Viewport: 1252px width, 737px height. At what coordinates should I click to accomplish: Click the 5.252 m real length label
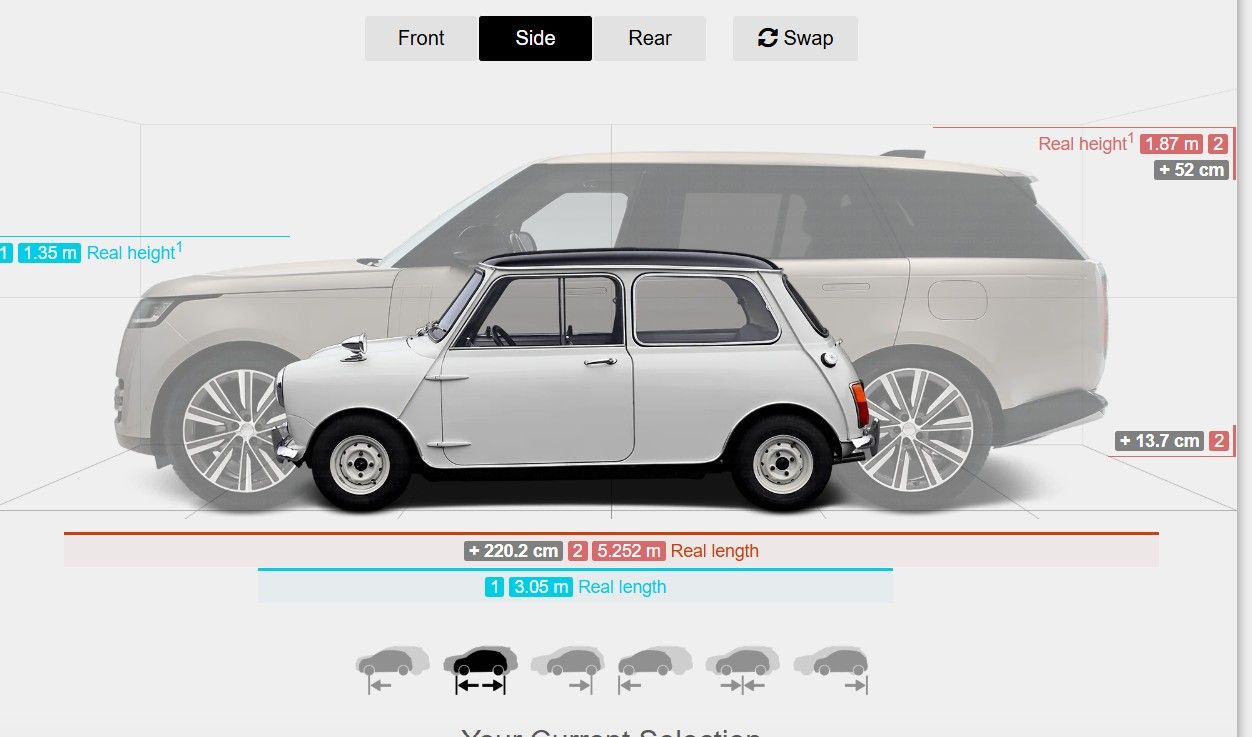point(628,551)
